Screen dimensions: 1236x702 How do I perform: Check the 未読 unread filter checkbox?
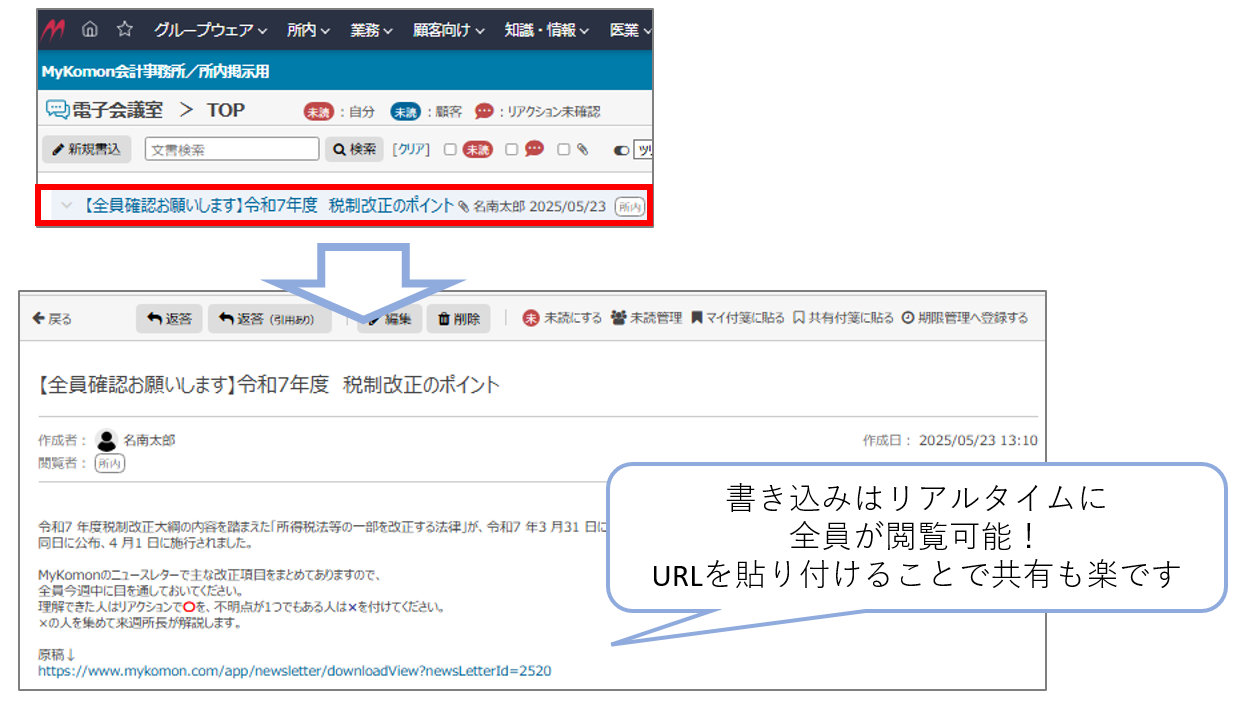(x=450, y=149)
